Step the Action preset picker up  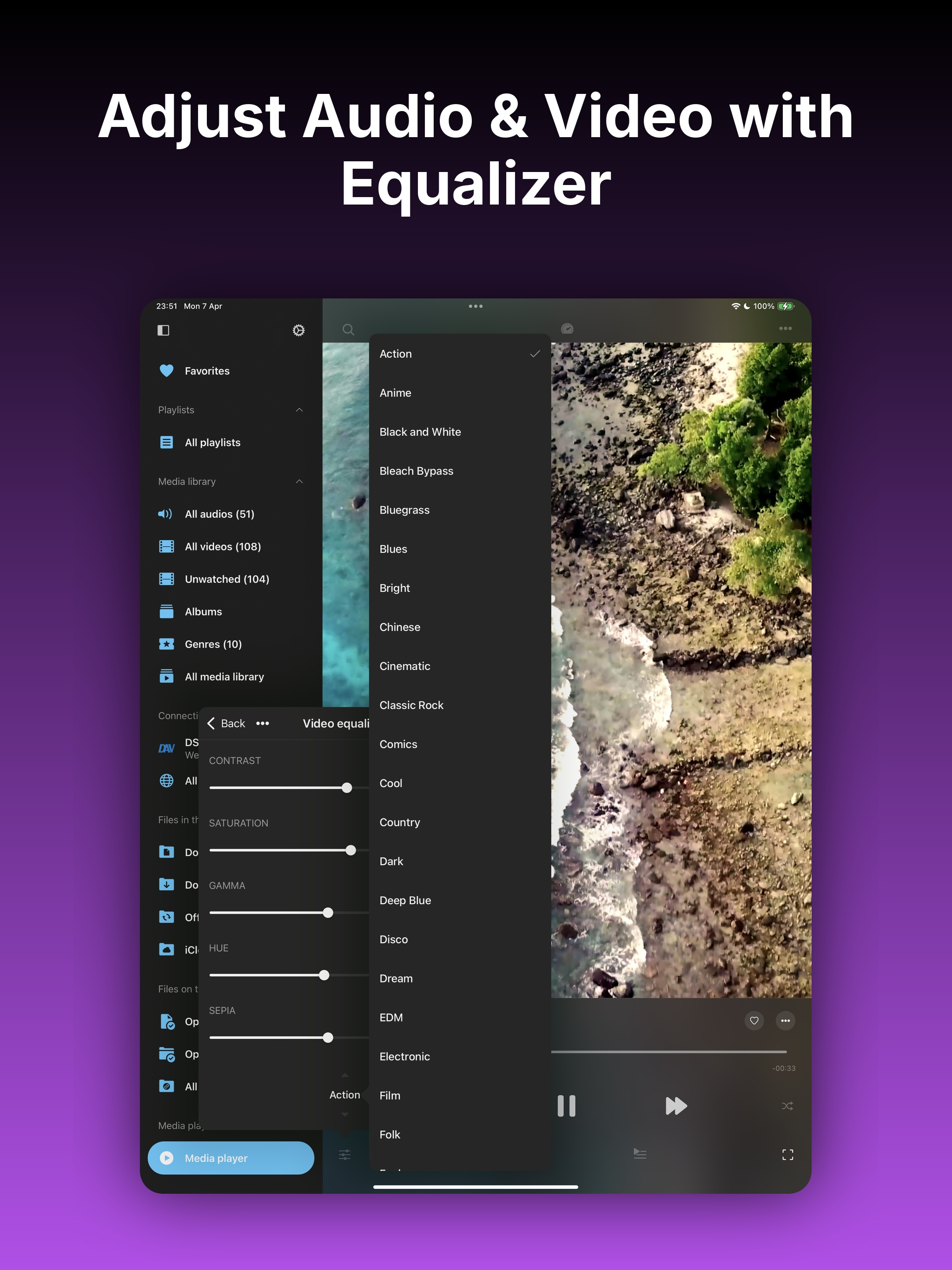pos(344,1075)
